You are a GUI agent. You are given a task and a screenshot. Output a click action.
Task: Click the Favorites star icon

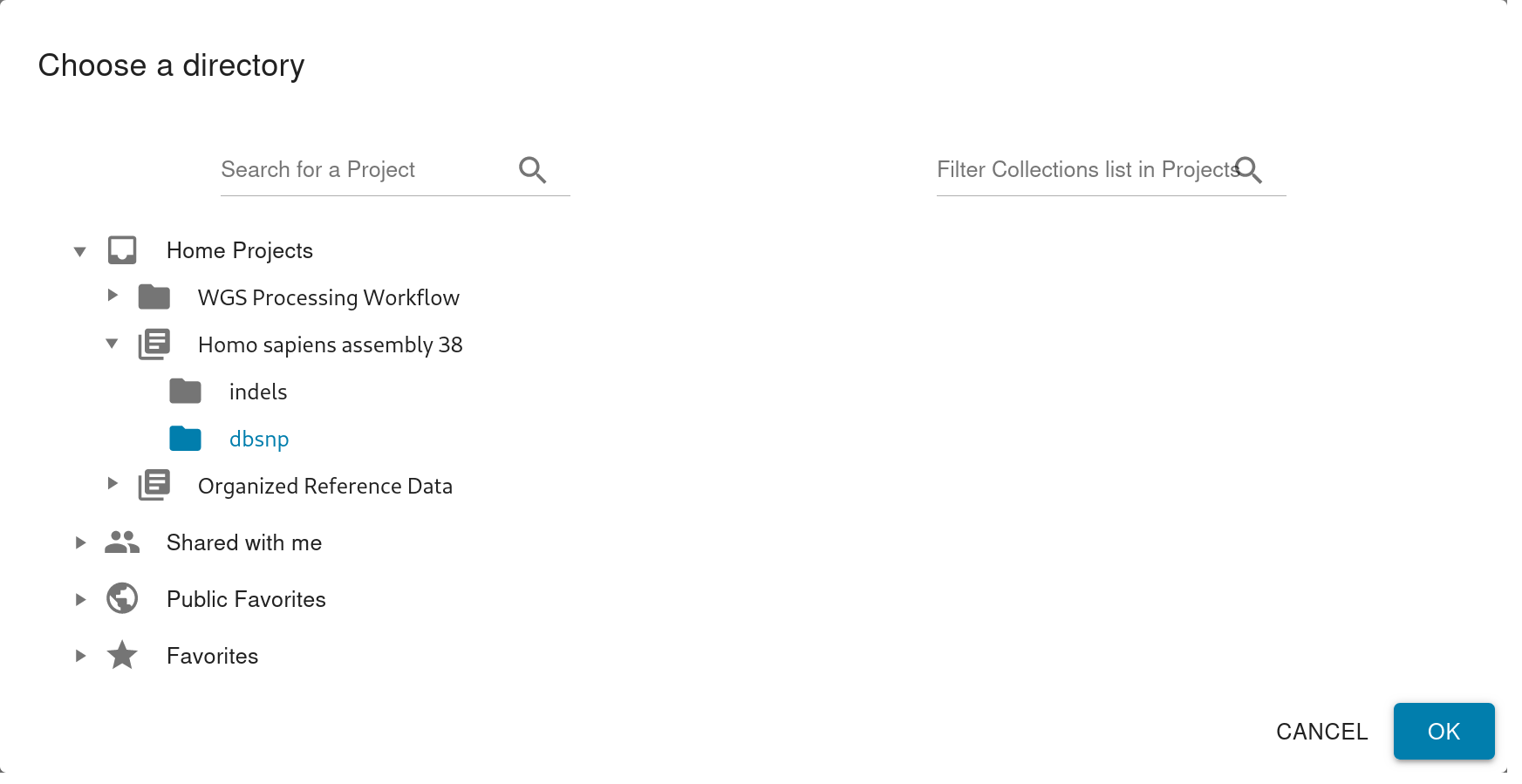(122, 656)
